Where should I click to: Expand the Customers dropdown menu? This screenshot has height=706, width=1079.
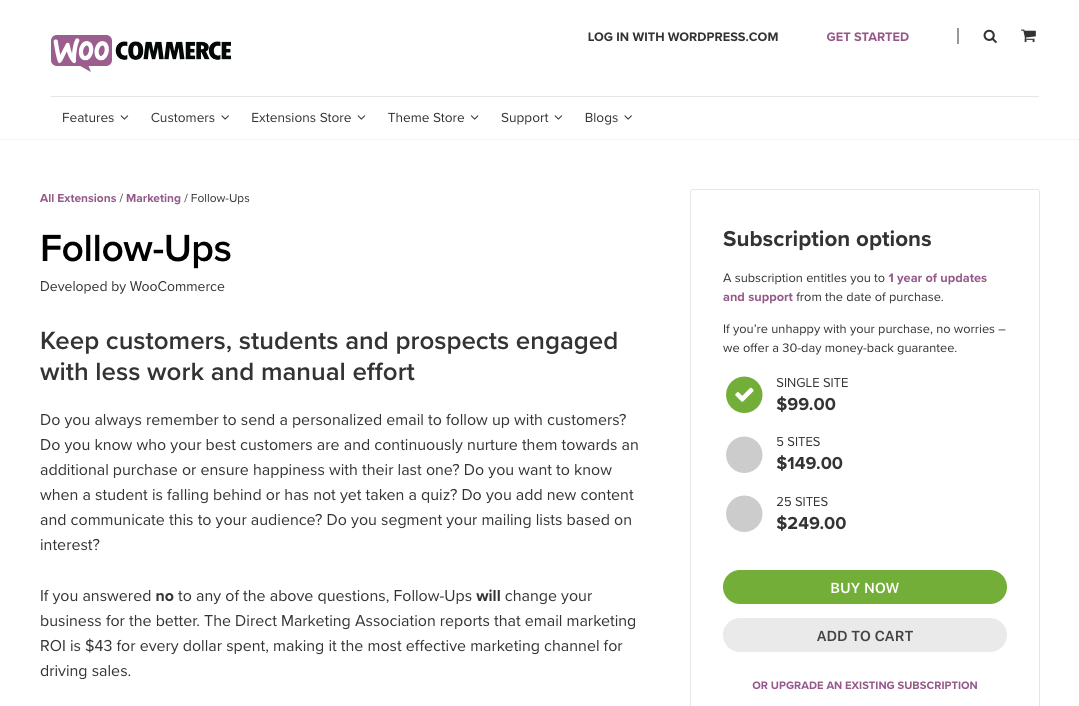coord(190,118)
